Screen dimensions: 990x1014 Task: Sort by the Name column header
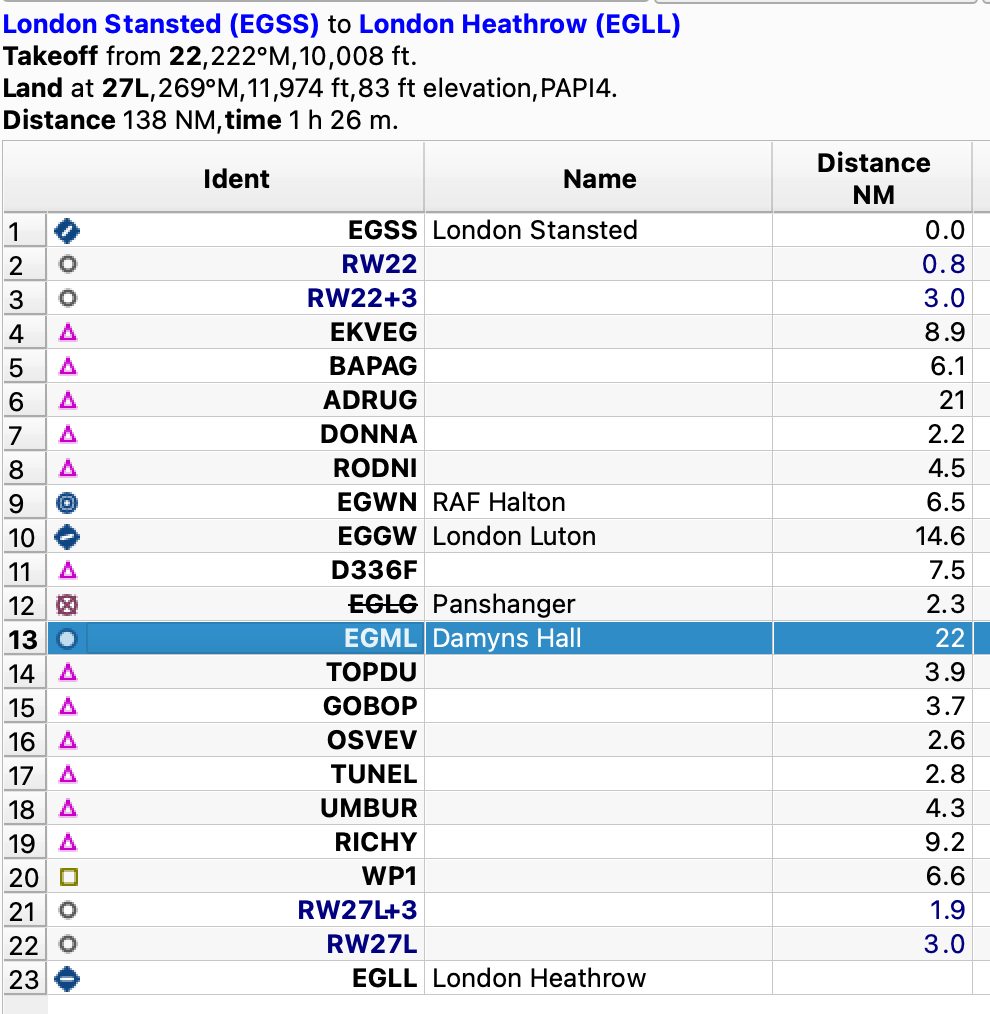point(599,178)
